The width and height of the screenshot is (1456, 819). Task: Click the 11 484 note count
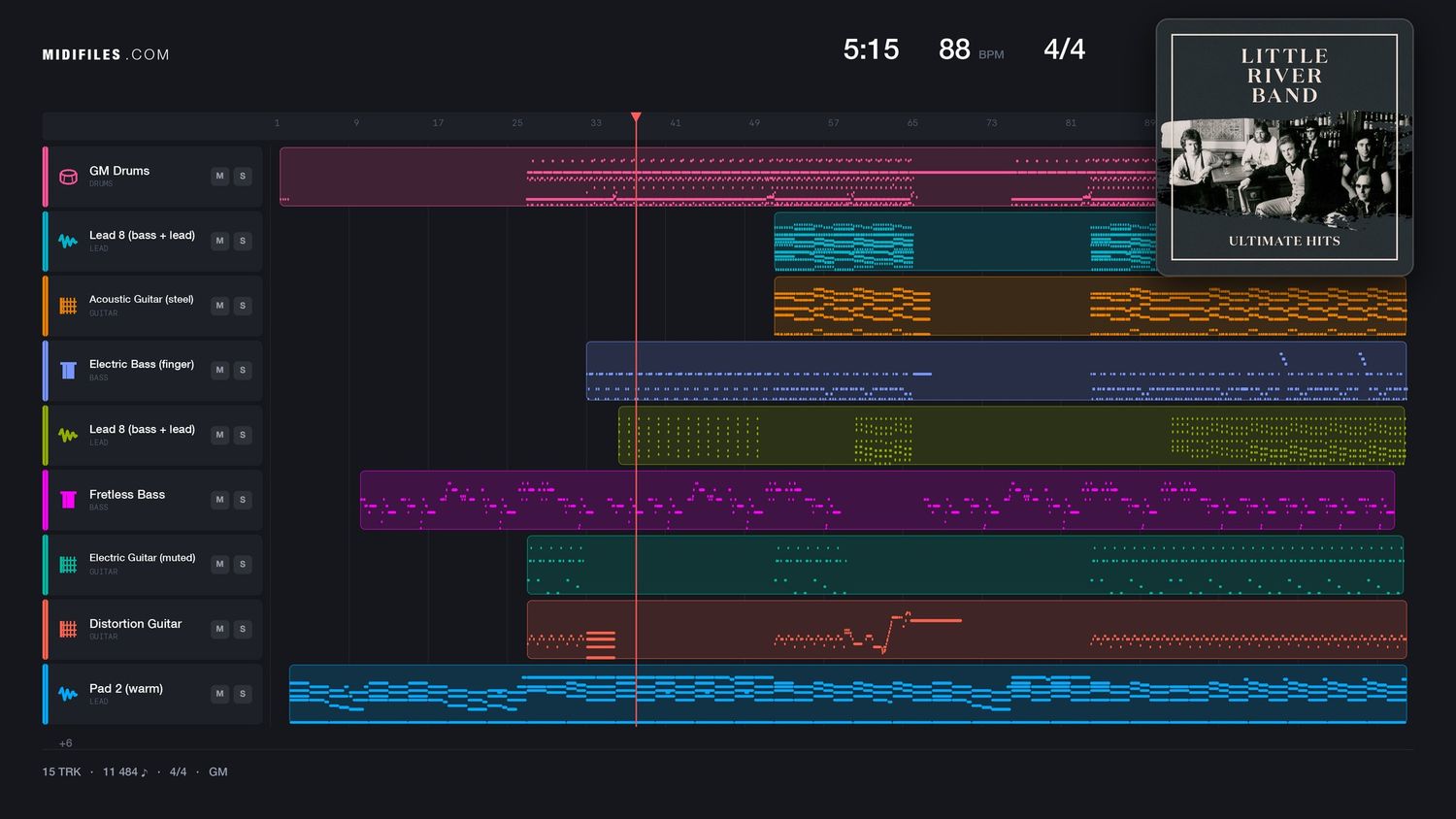coord(125,771)
